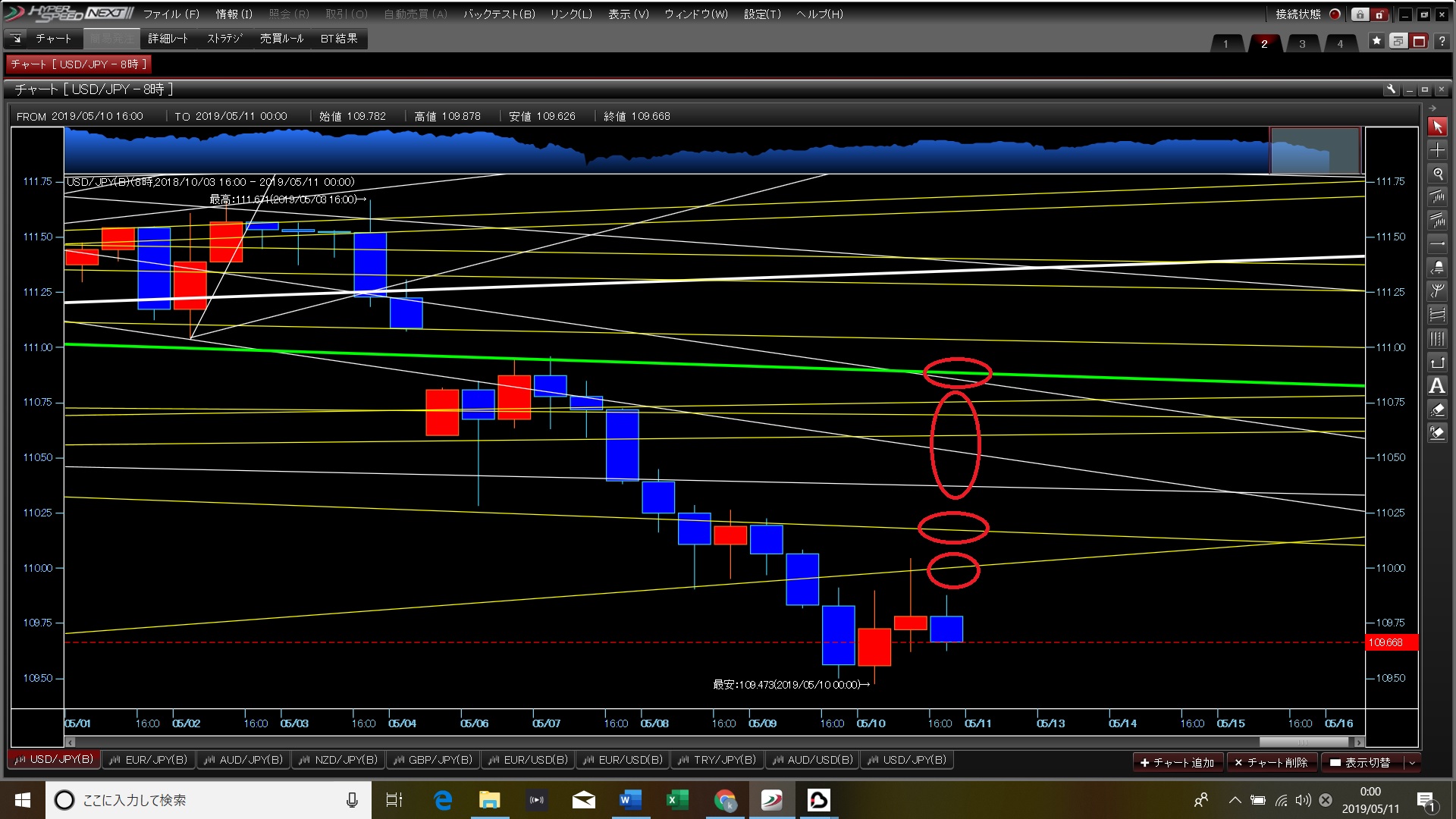Toggle the unlocked red padlock button
The height and width of the screenshot is (819, 1456).
[1379, 14]
